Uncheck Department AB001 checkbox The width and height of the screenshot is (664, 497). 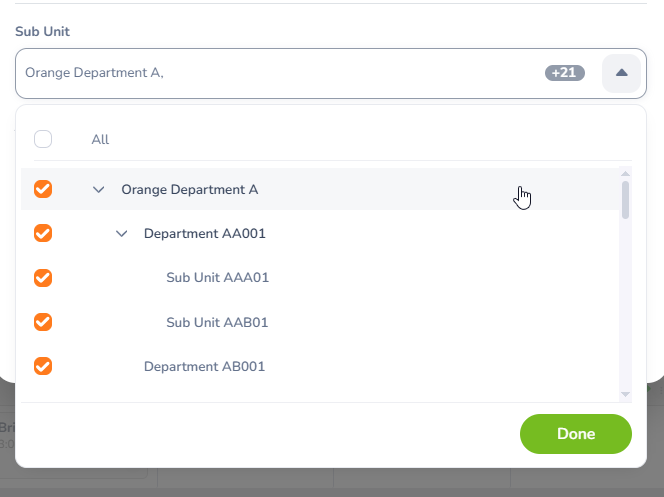pos(43,366)
